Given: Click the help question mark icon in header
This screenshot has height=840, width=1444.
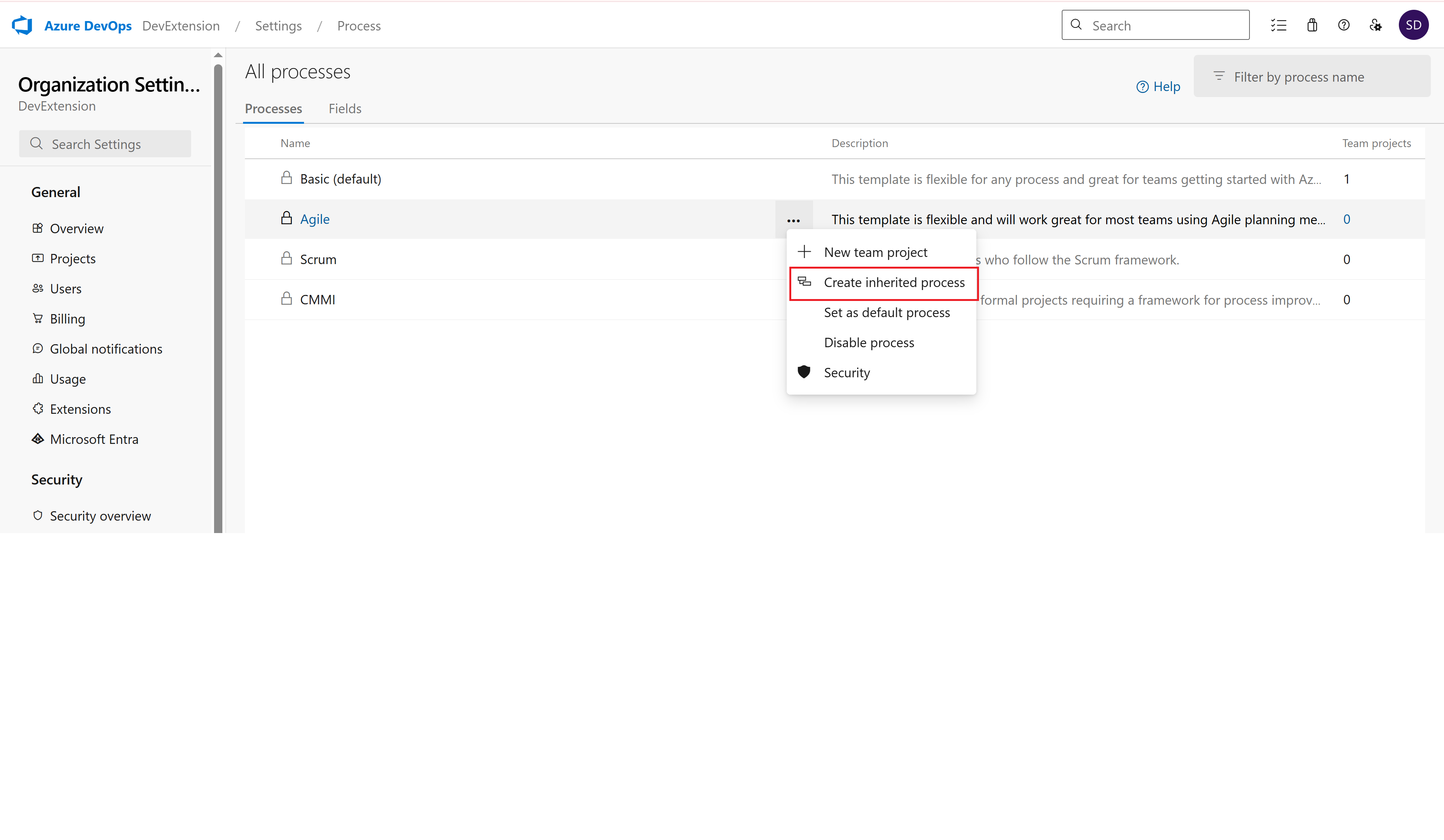Looking at the screenshot, I should tap(1343, 25).
